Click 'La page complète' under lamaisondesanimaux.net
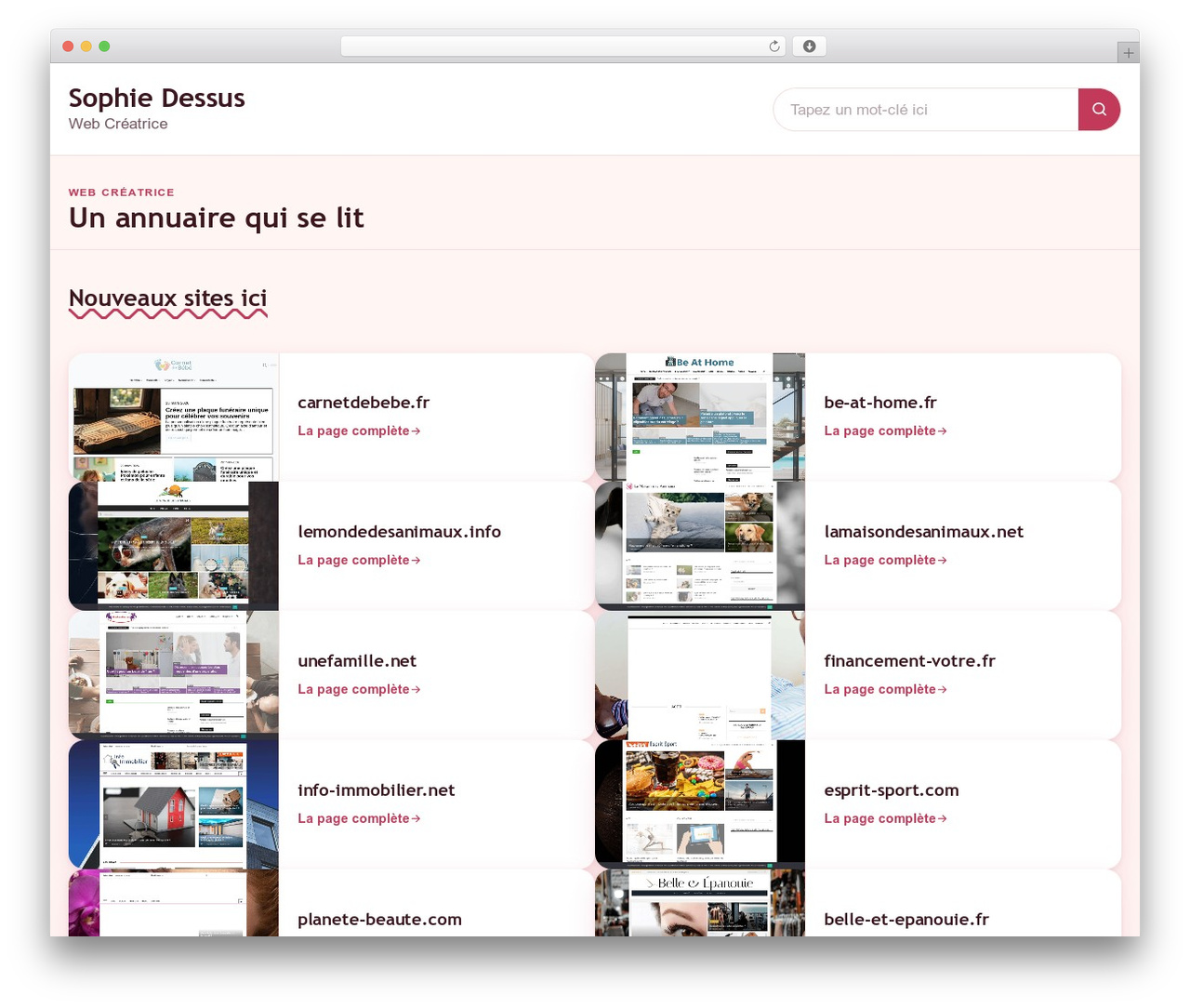Image resolution: width=1190 pixels, height=1008 pixels. tap(885, 560)
